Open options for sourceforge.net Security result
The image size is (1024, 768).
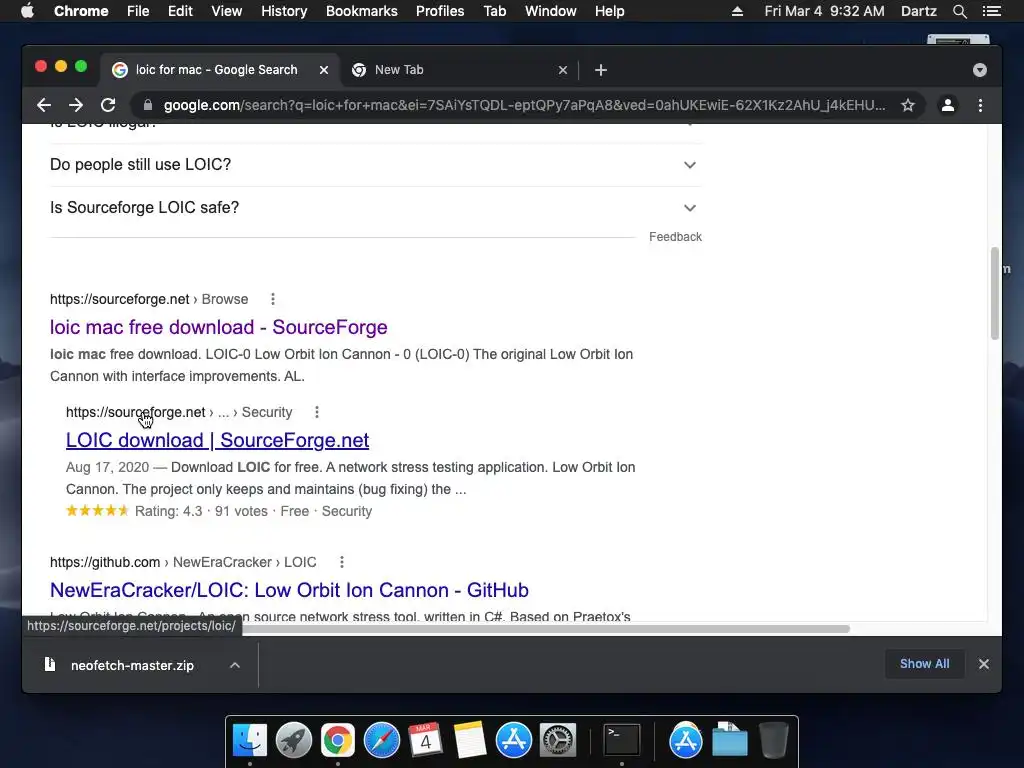[317, 412]
